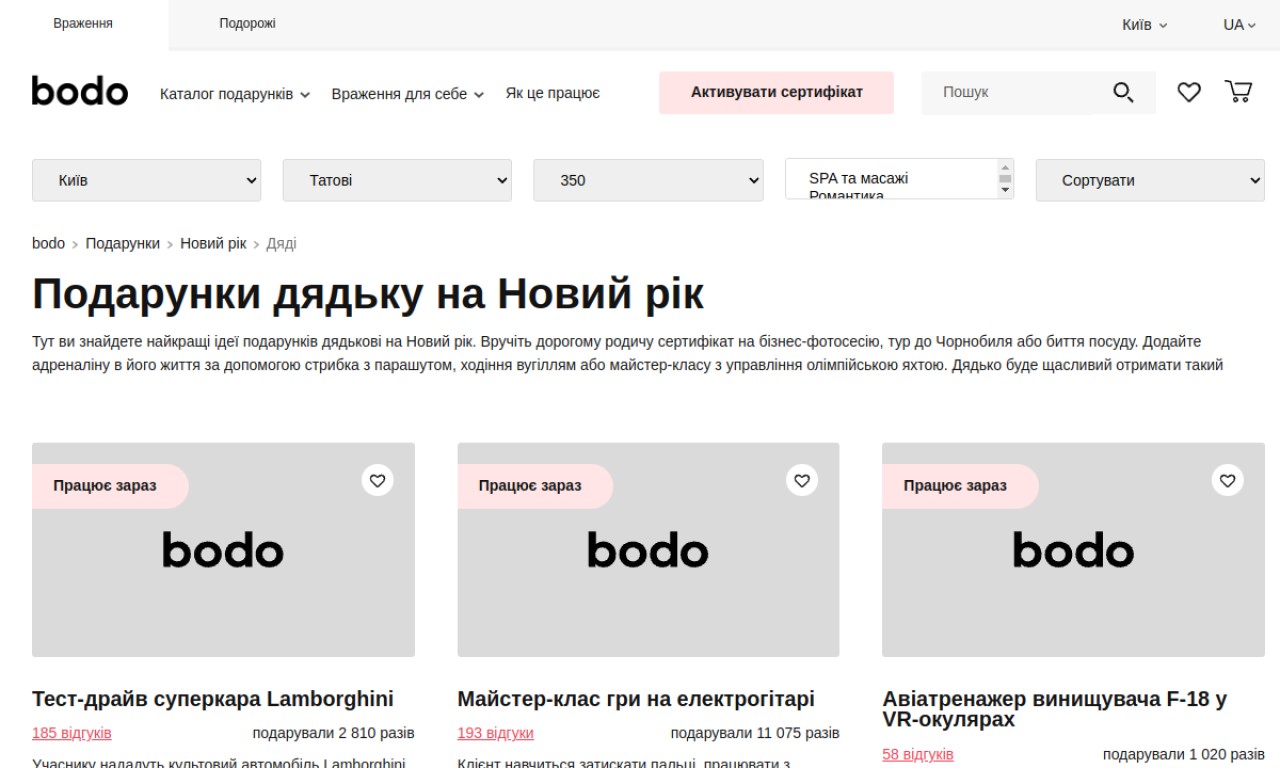The image size is (1280, 768).
Task: Go to Подарунки breadcrumb link
Action: point(122,243)
